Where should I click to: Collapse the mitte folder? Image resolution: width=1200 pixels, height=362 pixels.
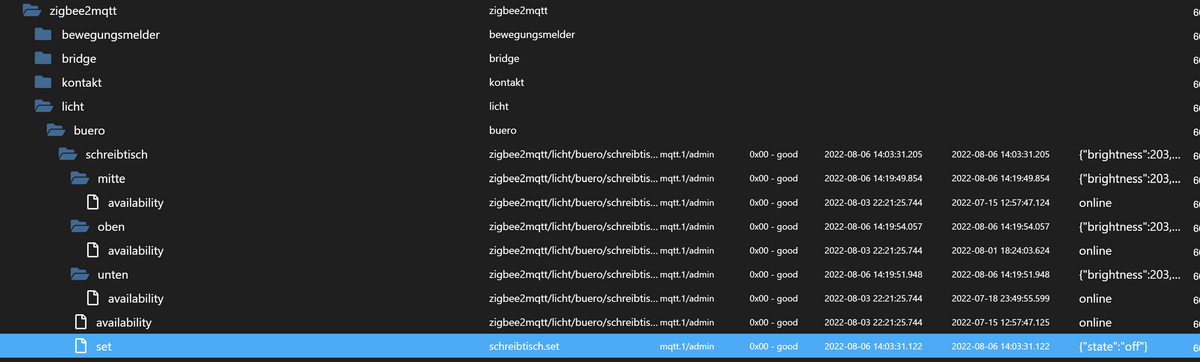(x=80, y=179)
